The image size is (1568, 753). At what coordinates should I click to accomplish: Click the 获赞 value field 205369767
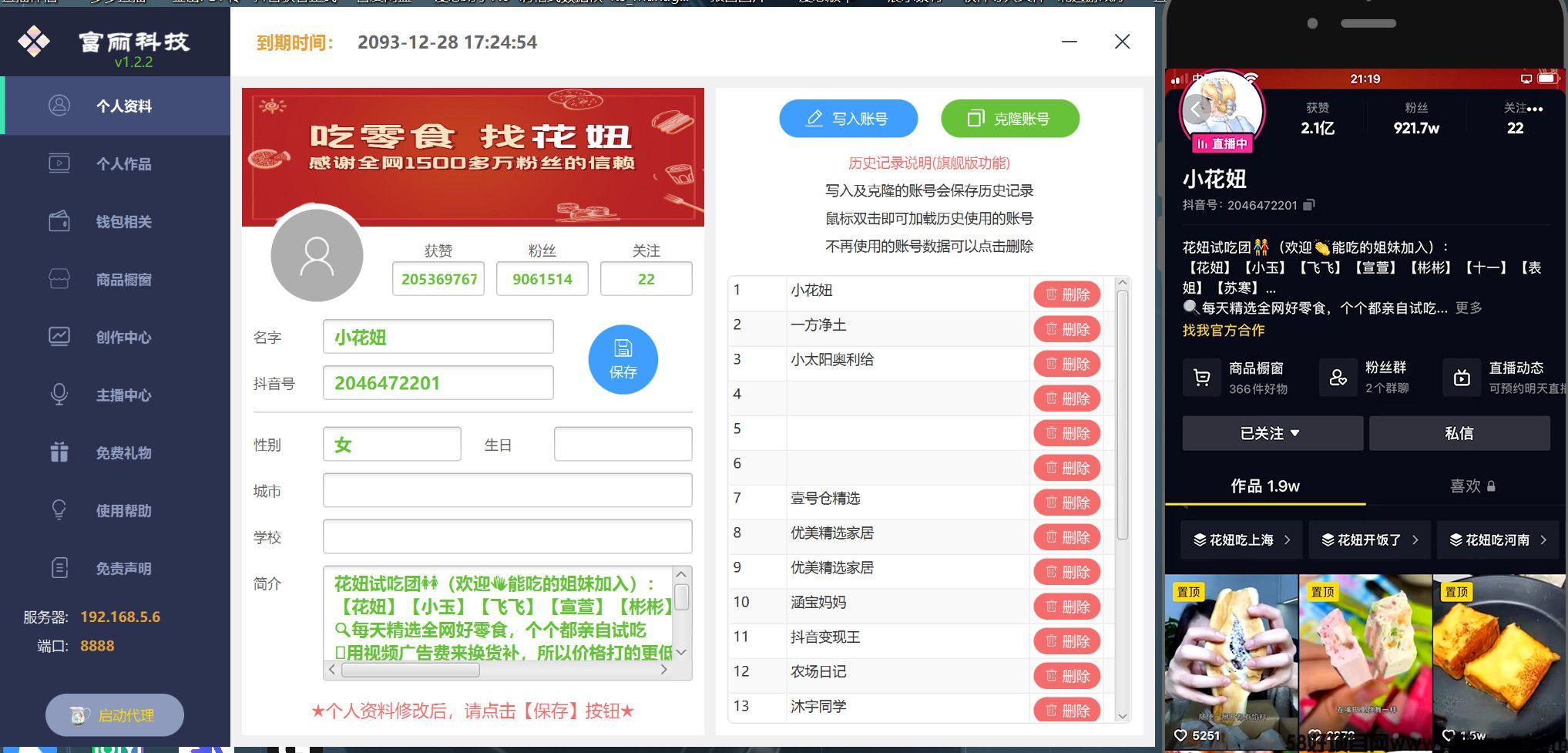click(x=438, y=279)
